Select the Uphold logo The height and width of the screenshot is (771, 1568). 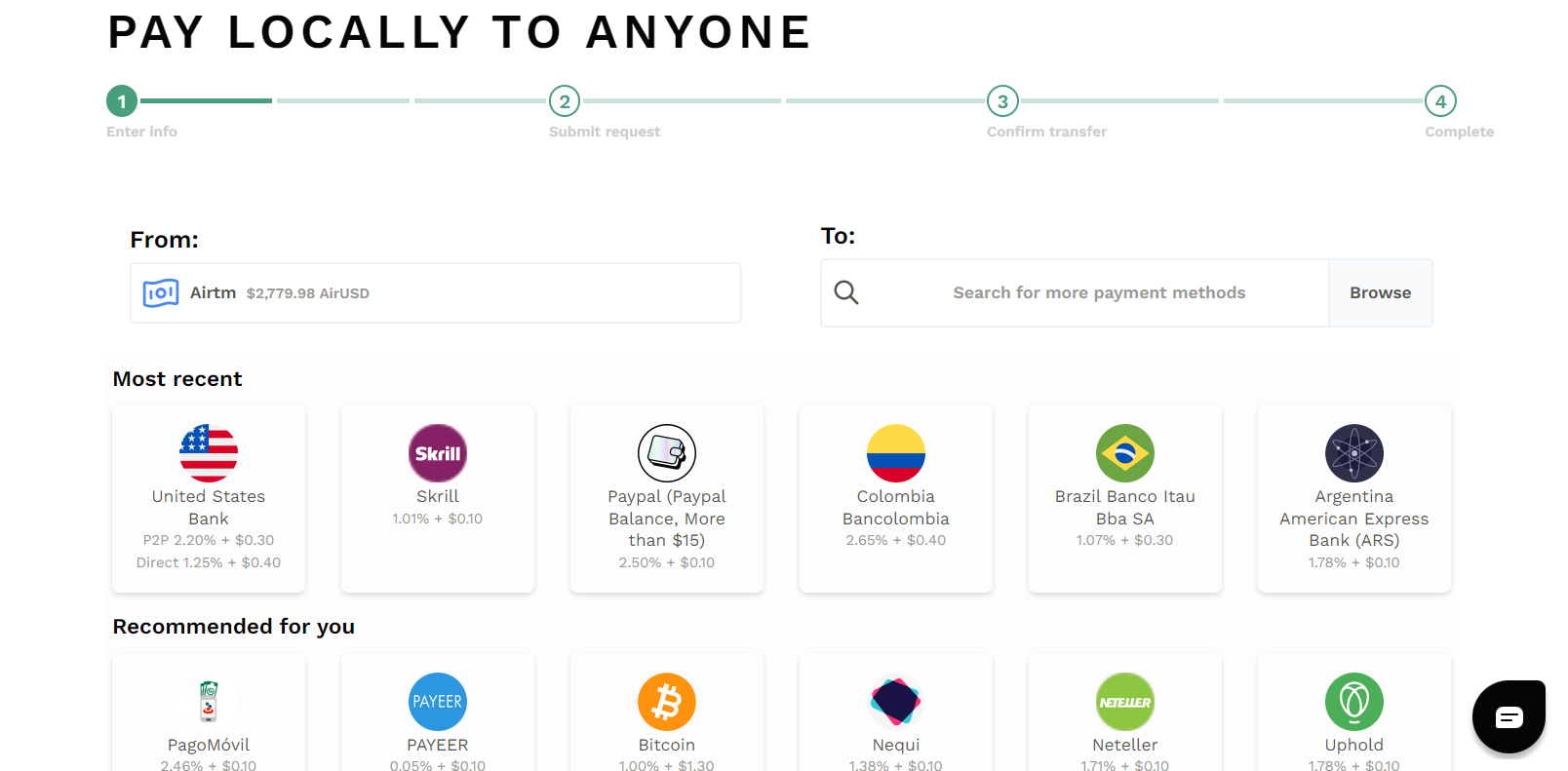point(1354,702)
